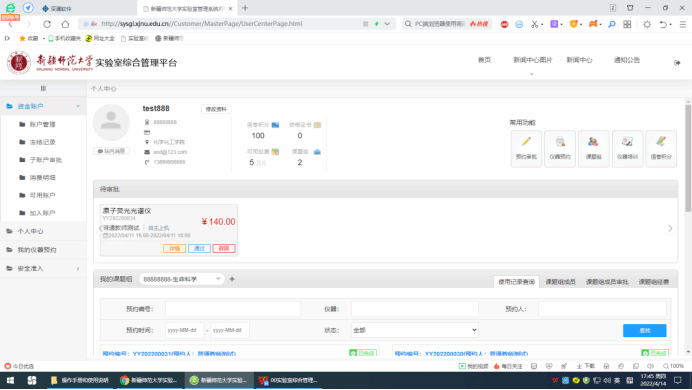Open the scissors screenshot tool in toolbar
This screenshot has height=390, width=692.
534,24
